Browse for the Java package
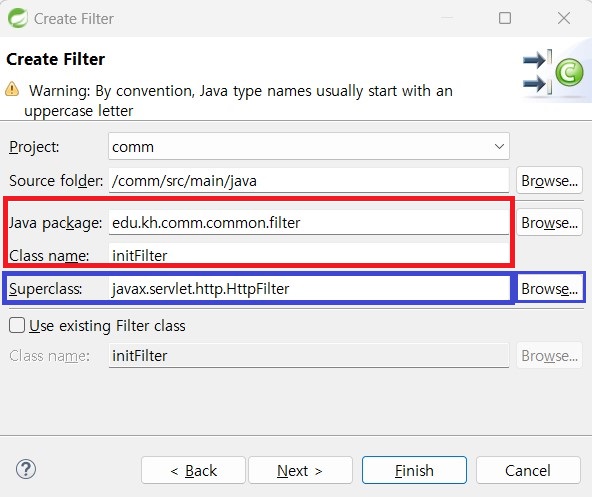 click(549, 222)
